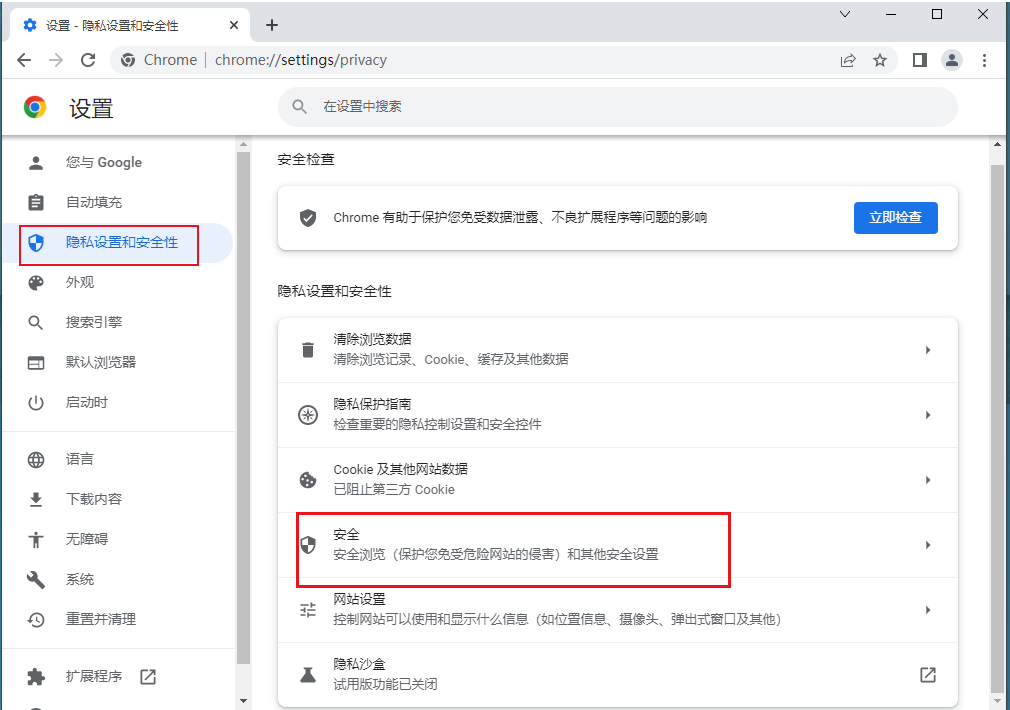
Task: Expand arrow on 清除浏览数据 row
Action: (928, 350)
